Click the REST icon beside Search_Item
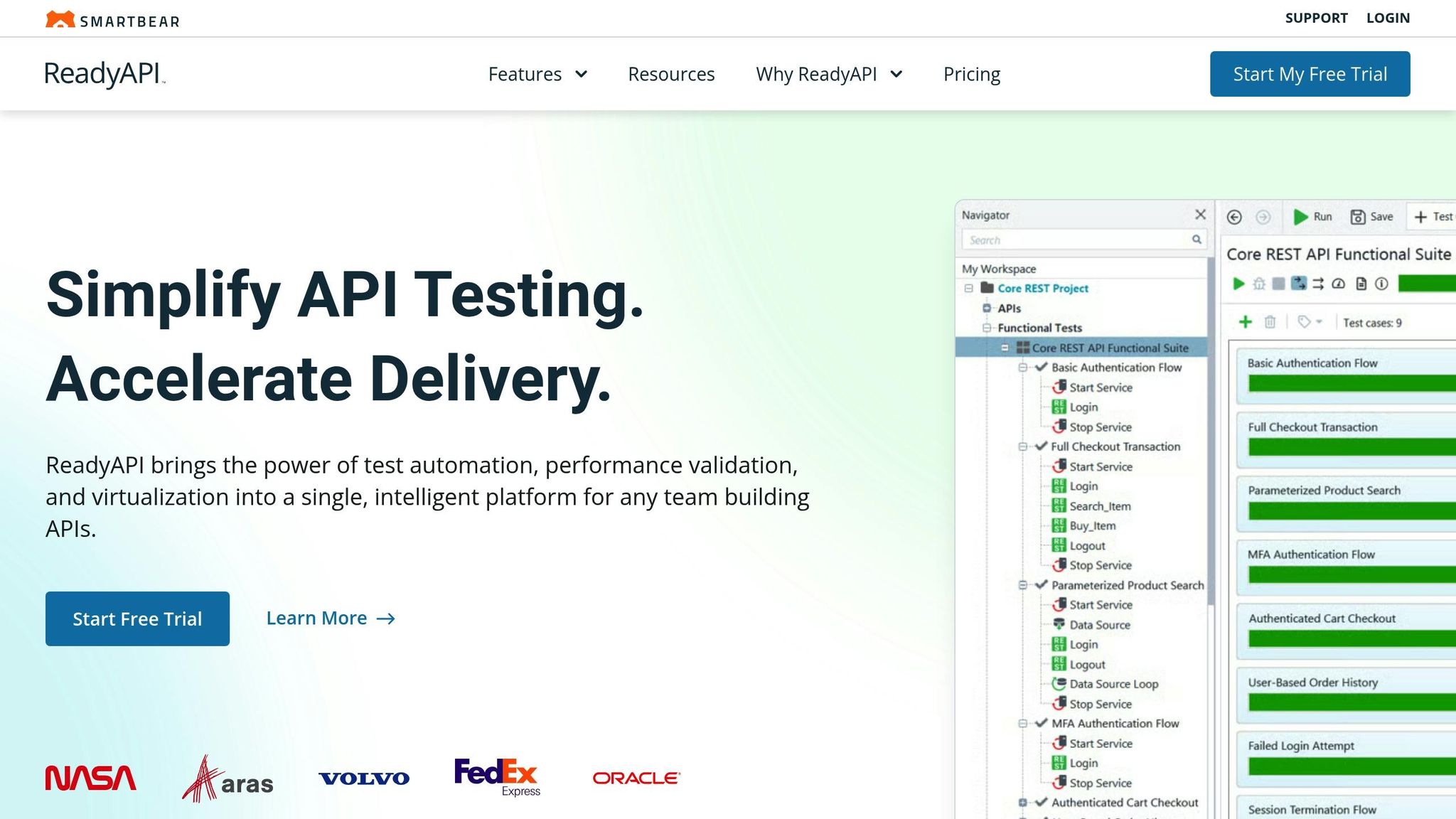Viewport: 1456px width, 819px height. [x=1059, y=505]
